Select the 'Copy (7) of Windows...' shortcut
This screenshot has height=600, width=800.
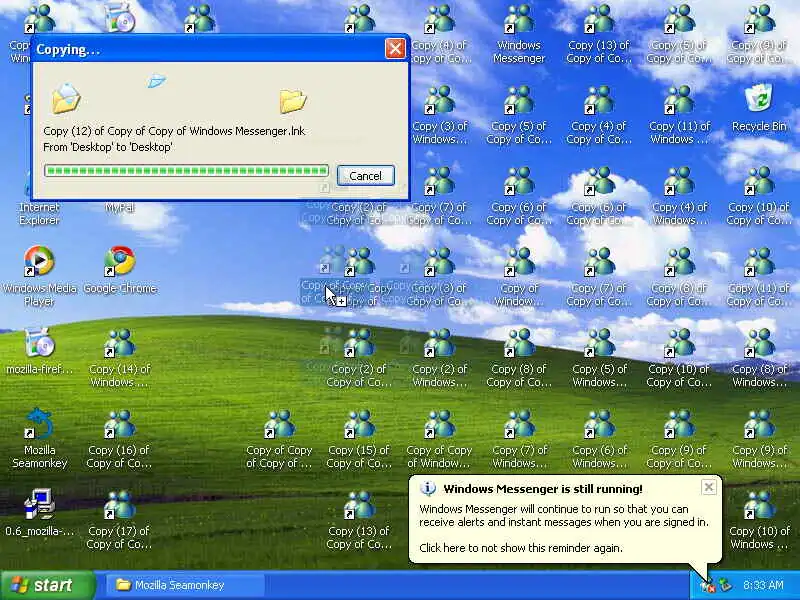519,439
